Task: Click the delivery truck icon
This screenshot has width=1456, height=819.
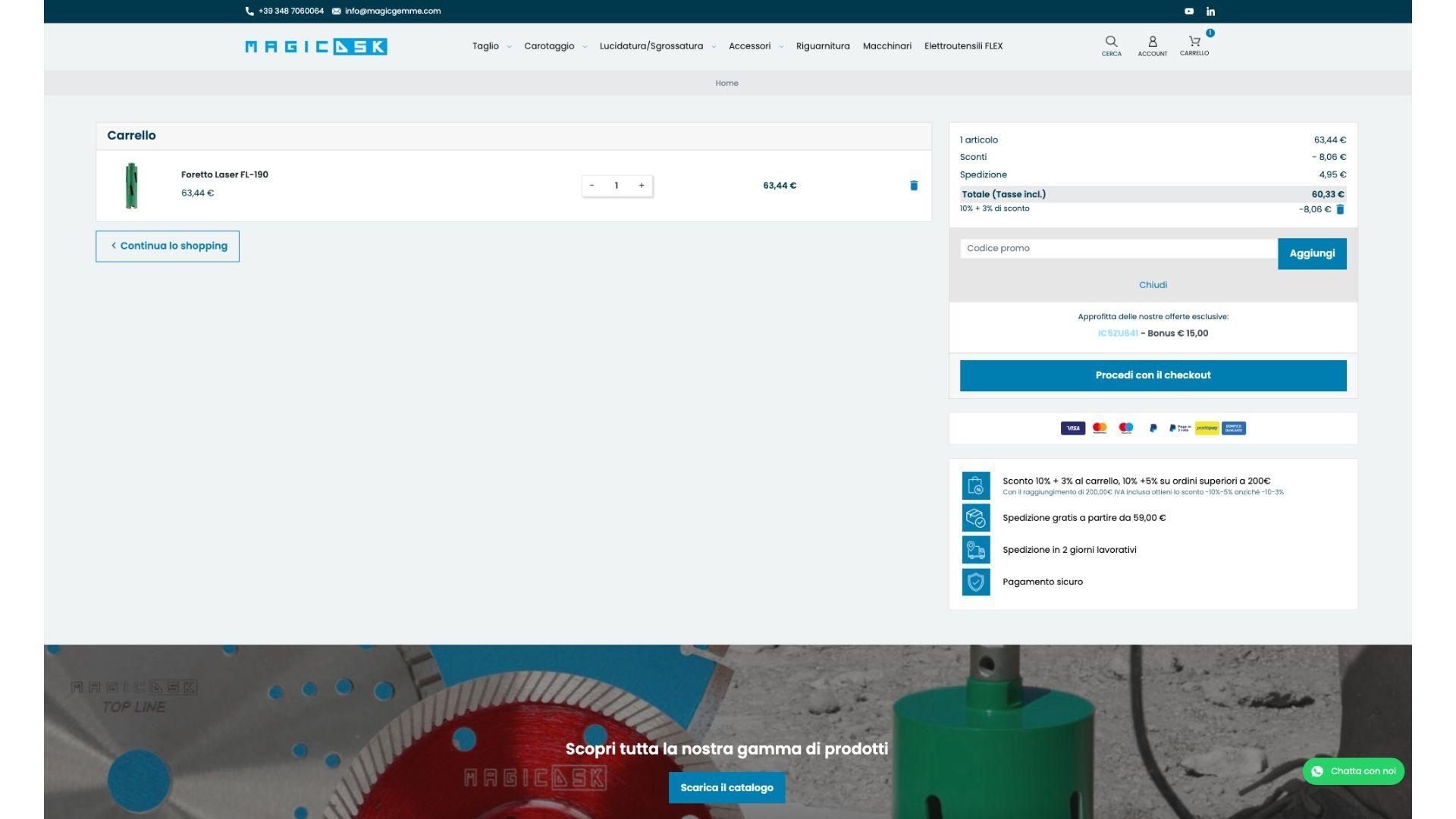Action: (x=976, y=550)
